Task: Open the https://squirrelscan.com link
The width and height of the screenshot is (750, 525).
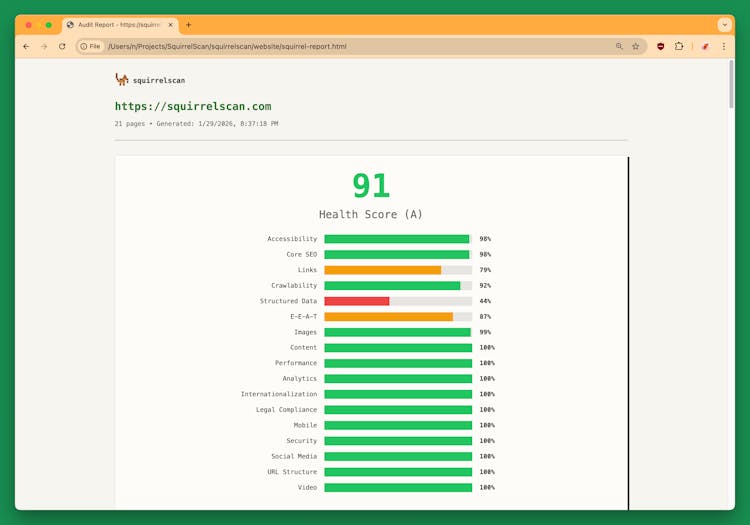Action: point(193,106)
